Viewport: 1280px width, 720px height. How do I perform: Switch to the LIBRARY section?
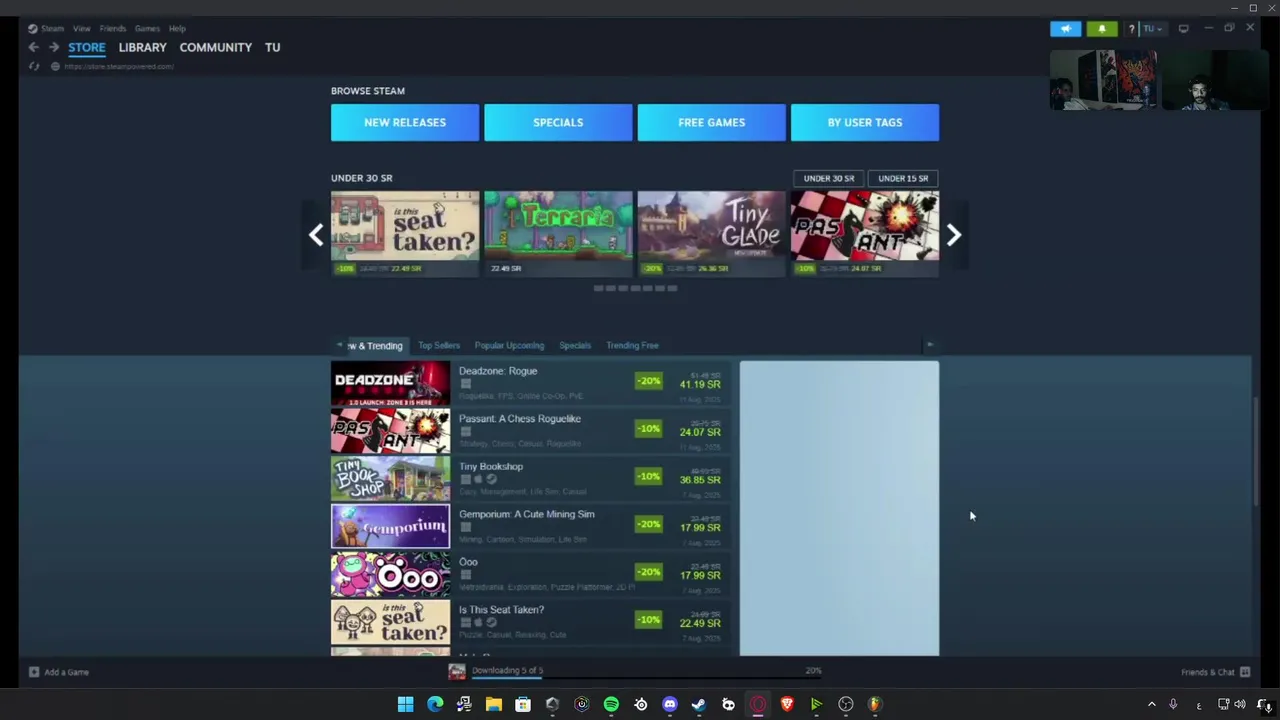(142, 47)
